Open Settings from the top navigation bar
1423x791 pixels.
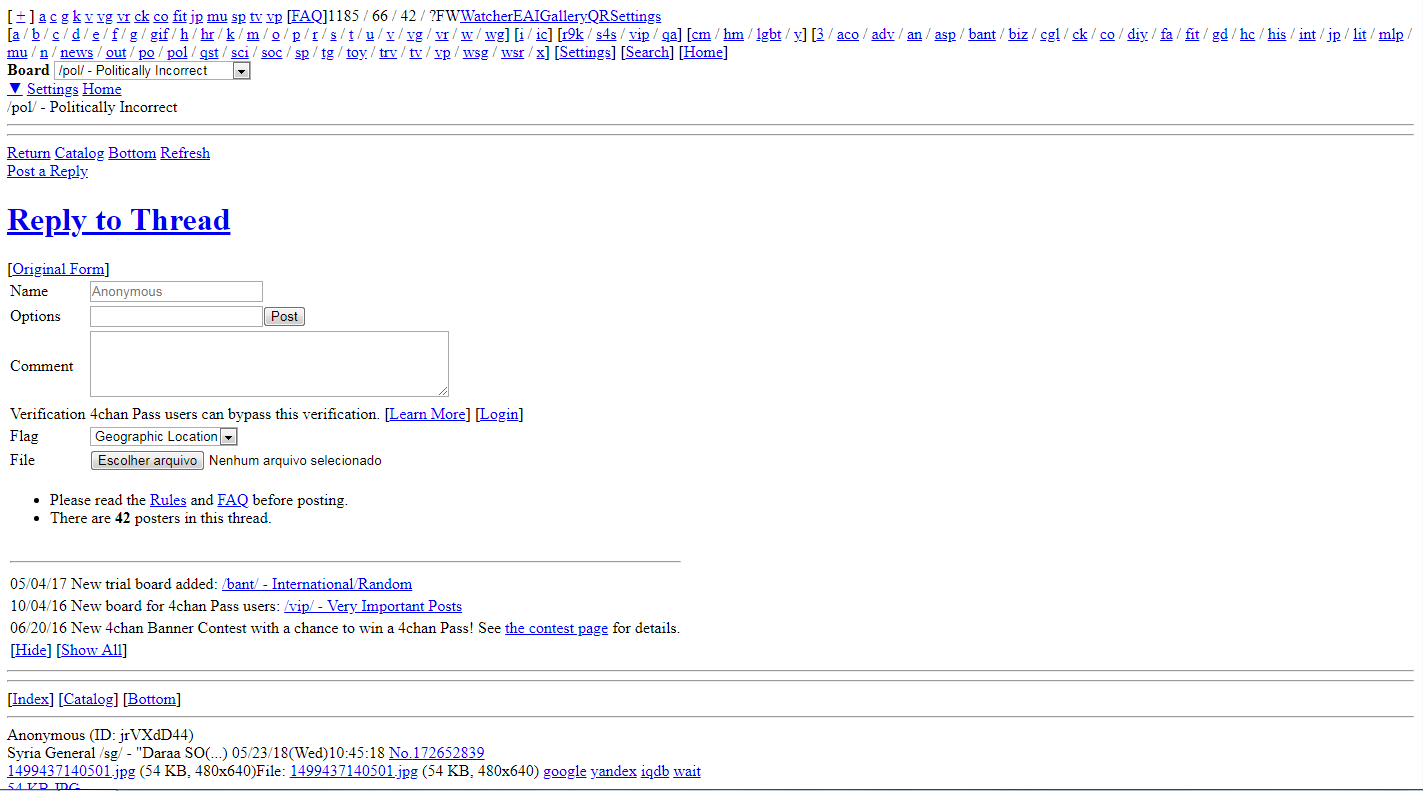coord(584,52)
